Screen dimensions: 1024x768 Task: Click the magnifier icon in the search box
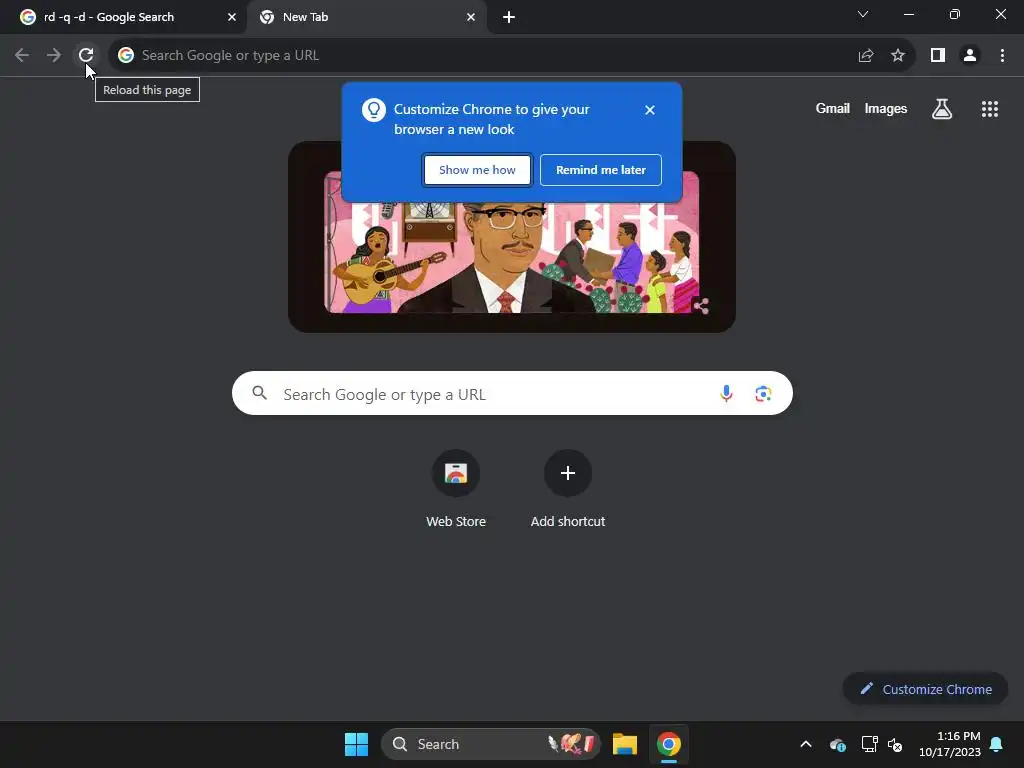(260, 393)
